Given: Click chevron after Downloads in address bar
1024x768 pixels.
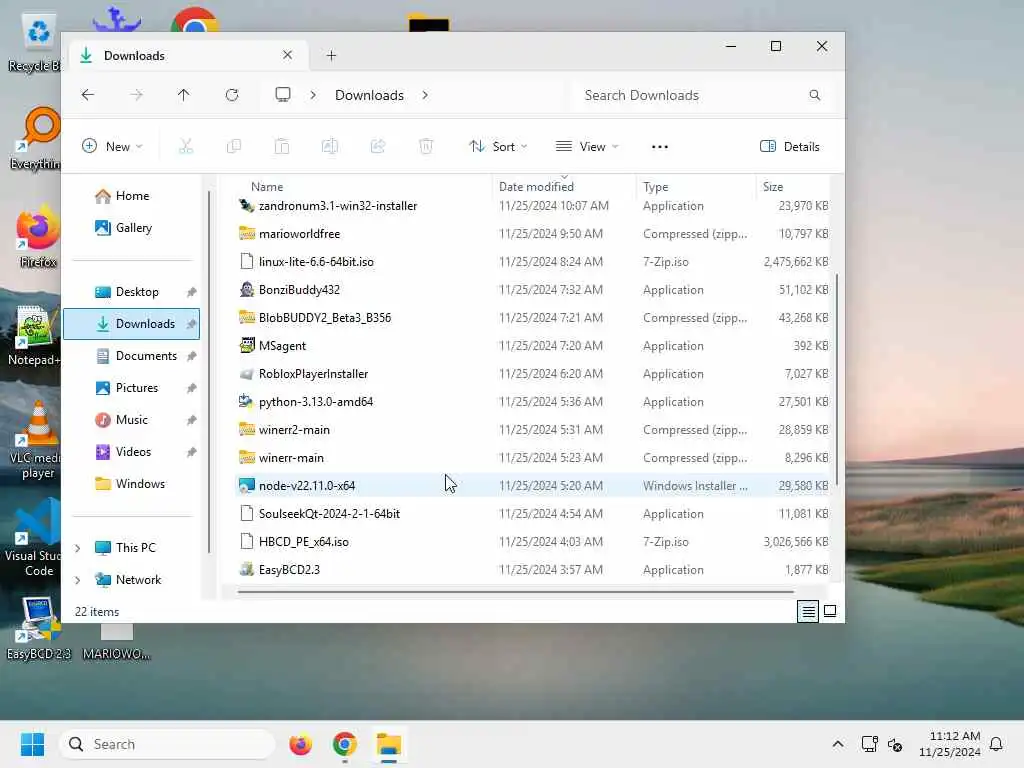Looking at the screenshot, I should click(x=425, y=95).
